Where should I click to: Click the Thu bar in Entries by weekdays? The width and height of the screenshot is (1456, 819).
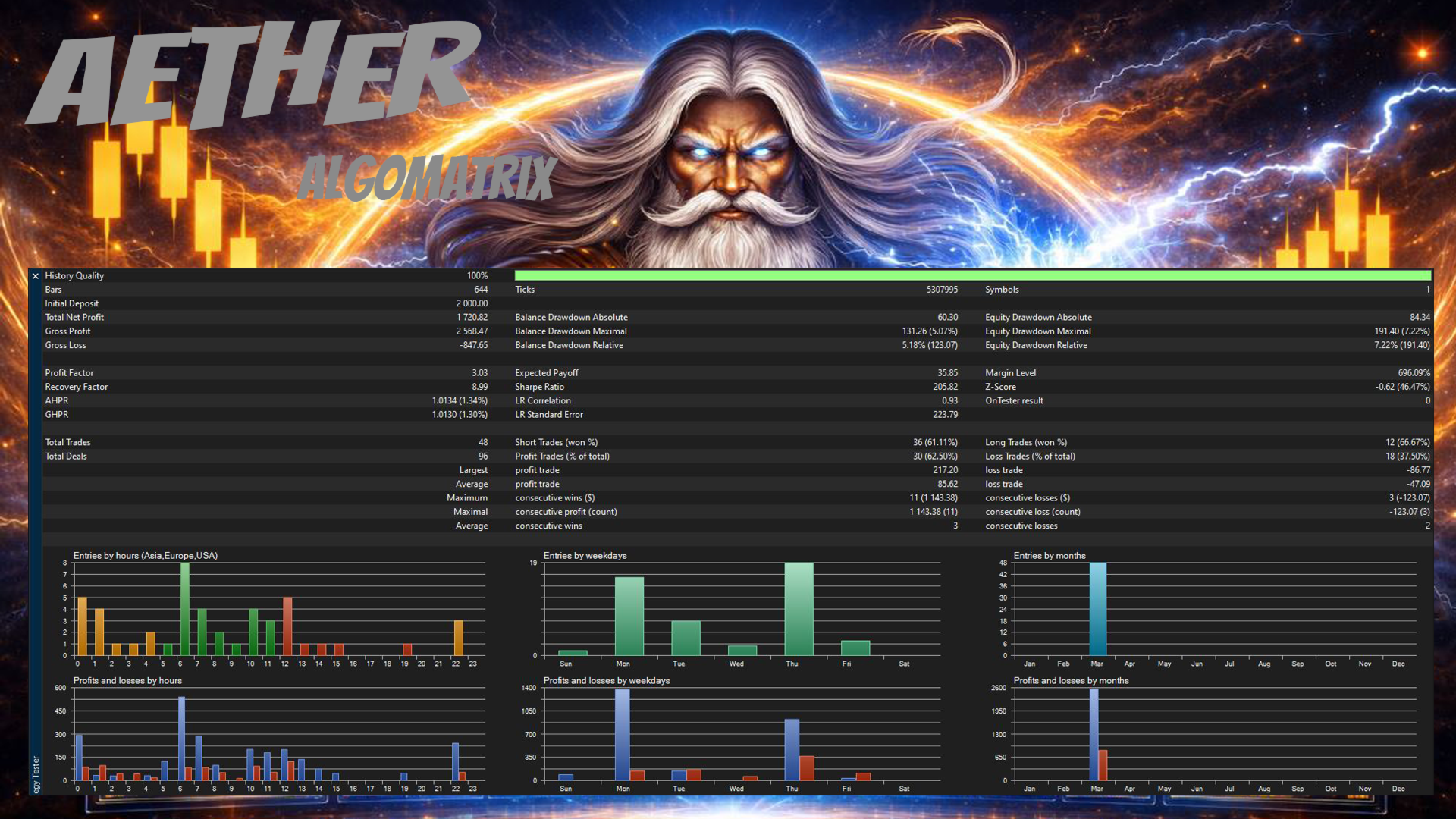(799, 609)
